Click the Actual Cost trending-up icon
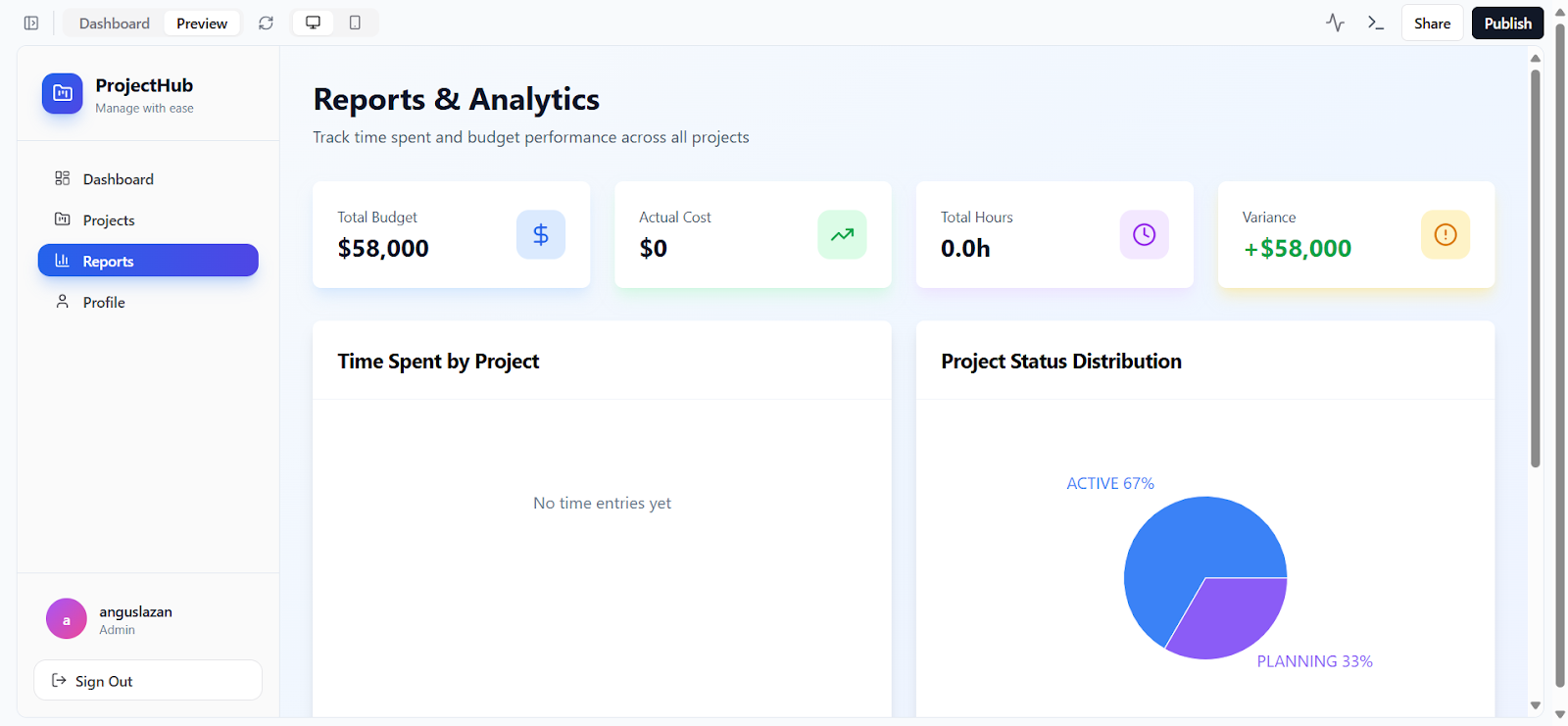 click(843, 234)
